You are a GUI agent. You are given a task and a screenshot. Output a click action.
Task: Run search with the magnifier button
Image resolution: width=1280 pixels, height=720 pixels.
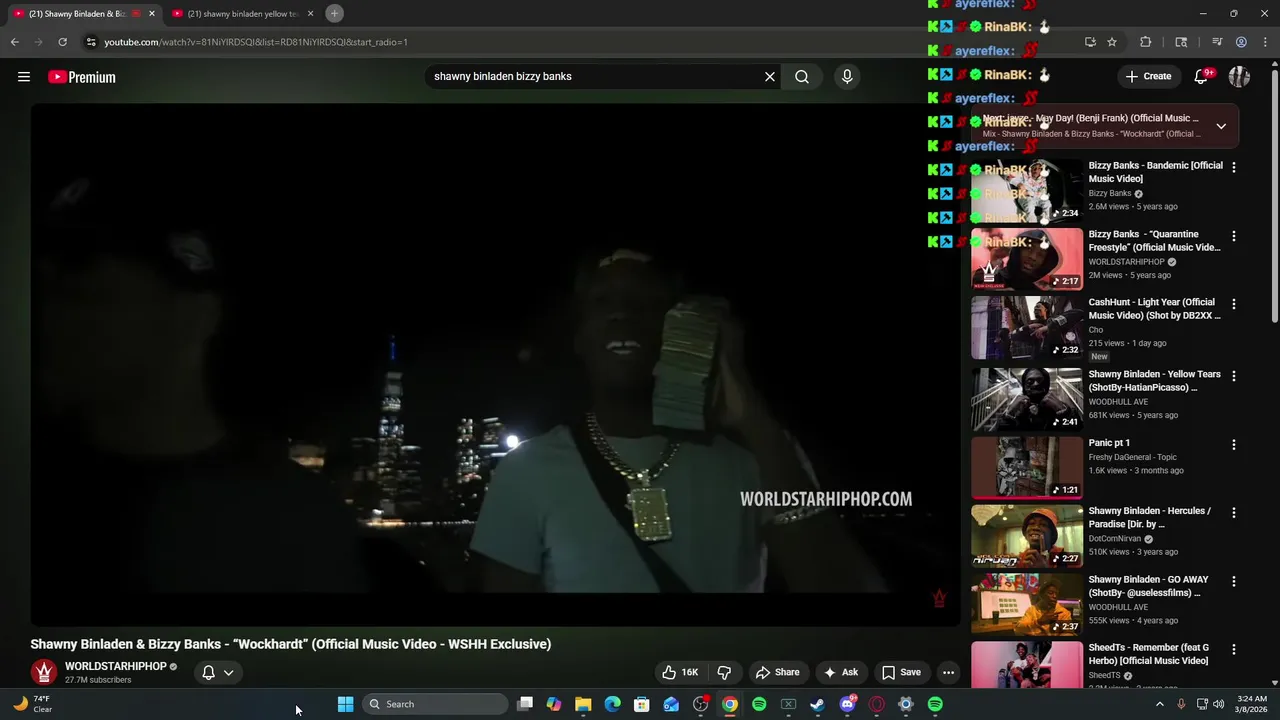(802, 77)
